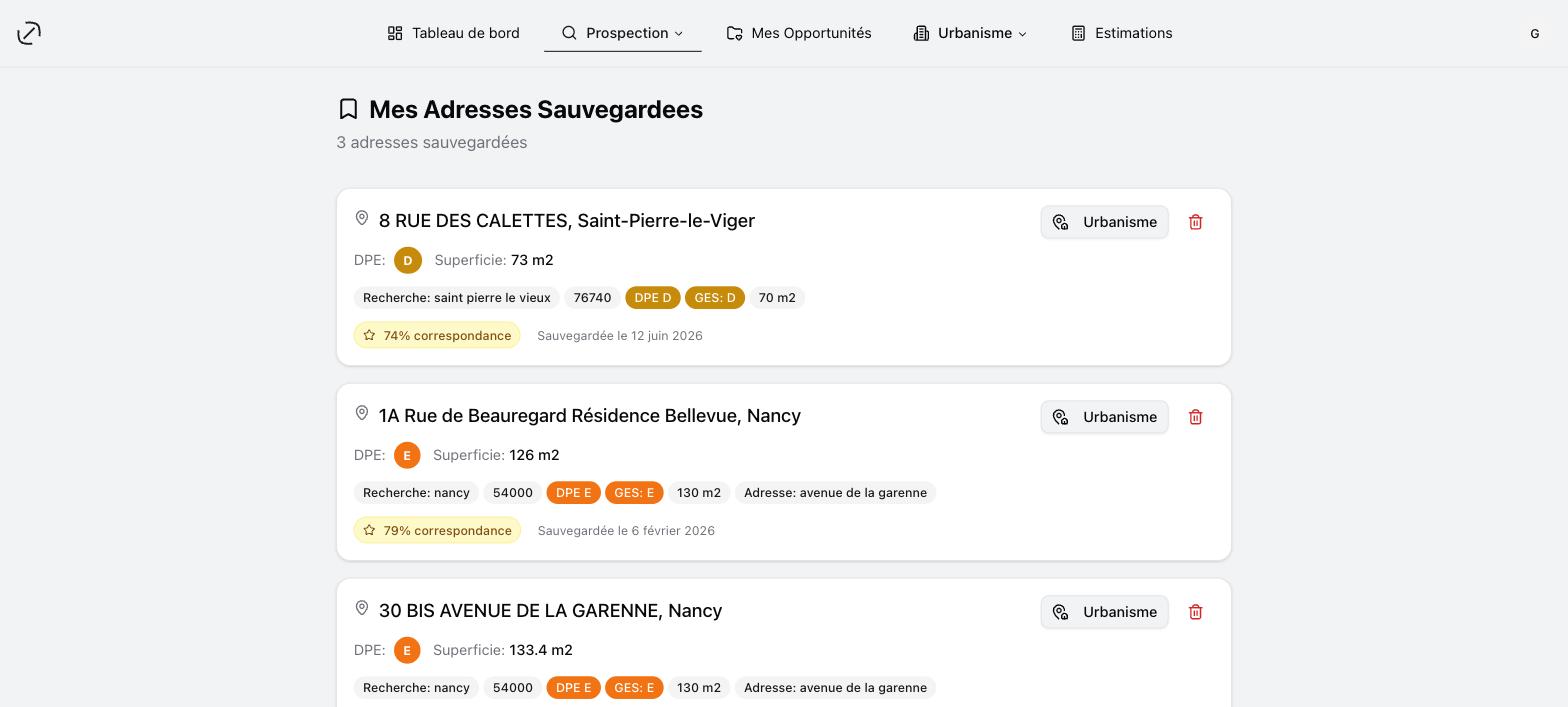1568x707 pixels.
Task: Click map pin icon of 30 BIS AVENUE DE LA GARENNE
Action: (362, 608)
